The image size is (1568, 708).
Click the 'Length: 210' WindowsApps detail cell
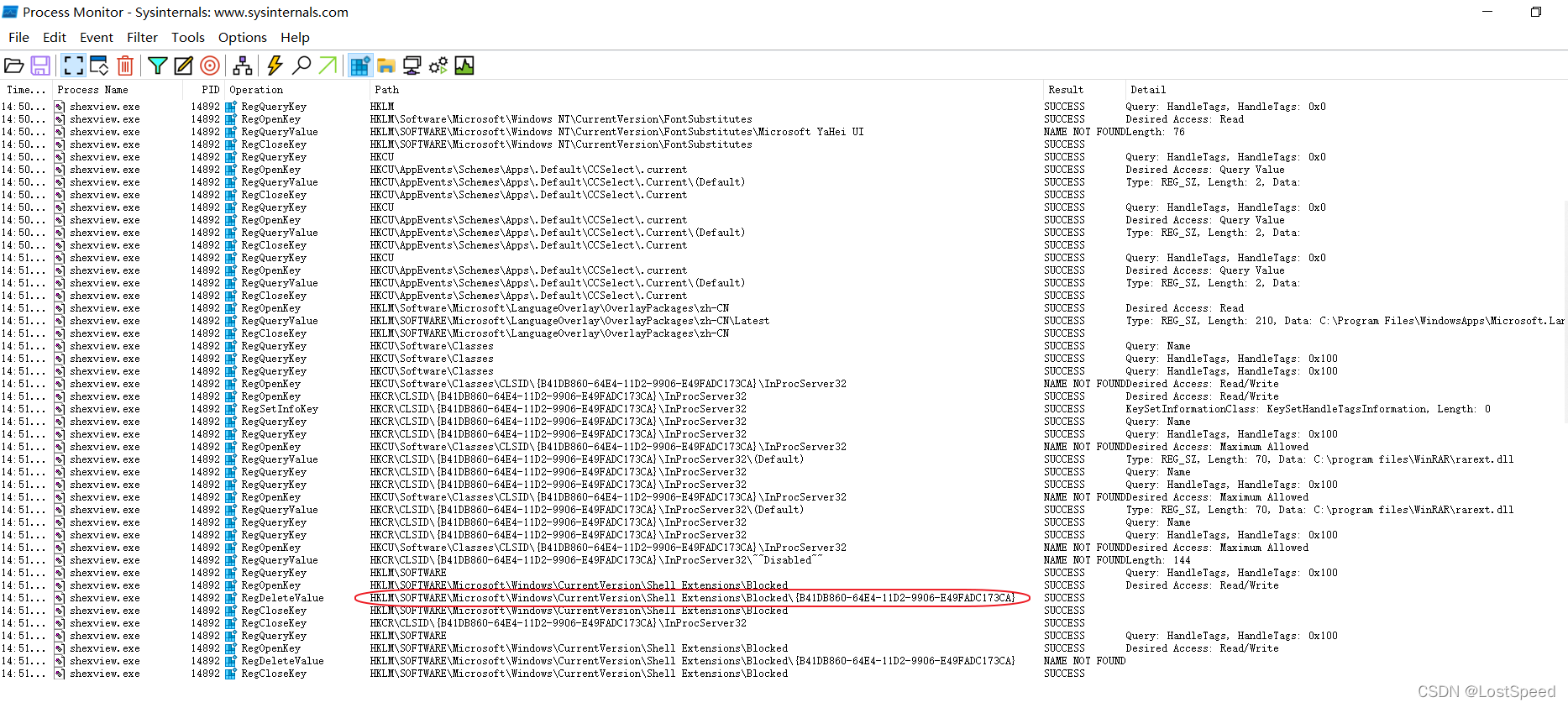1345,321
